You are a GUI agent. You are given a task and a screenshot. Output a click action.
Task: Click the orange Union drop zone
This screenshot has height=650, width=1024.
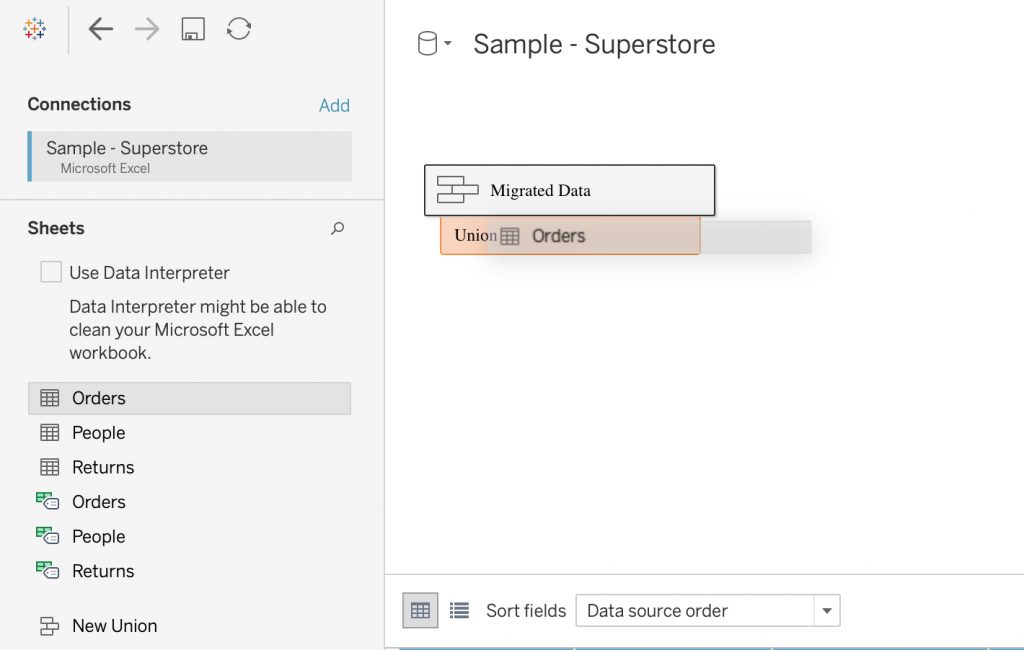[x=569, y=235]
